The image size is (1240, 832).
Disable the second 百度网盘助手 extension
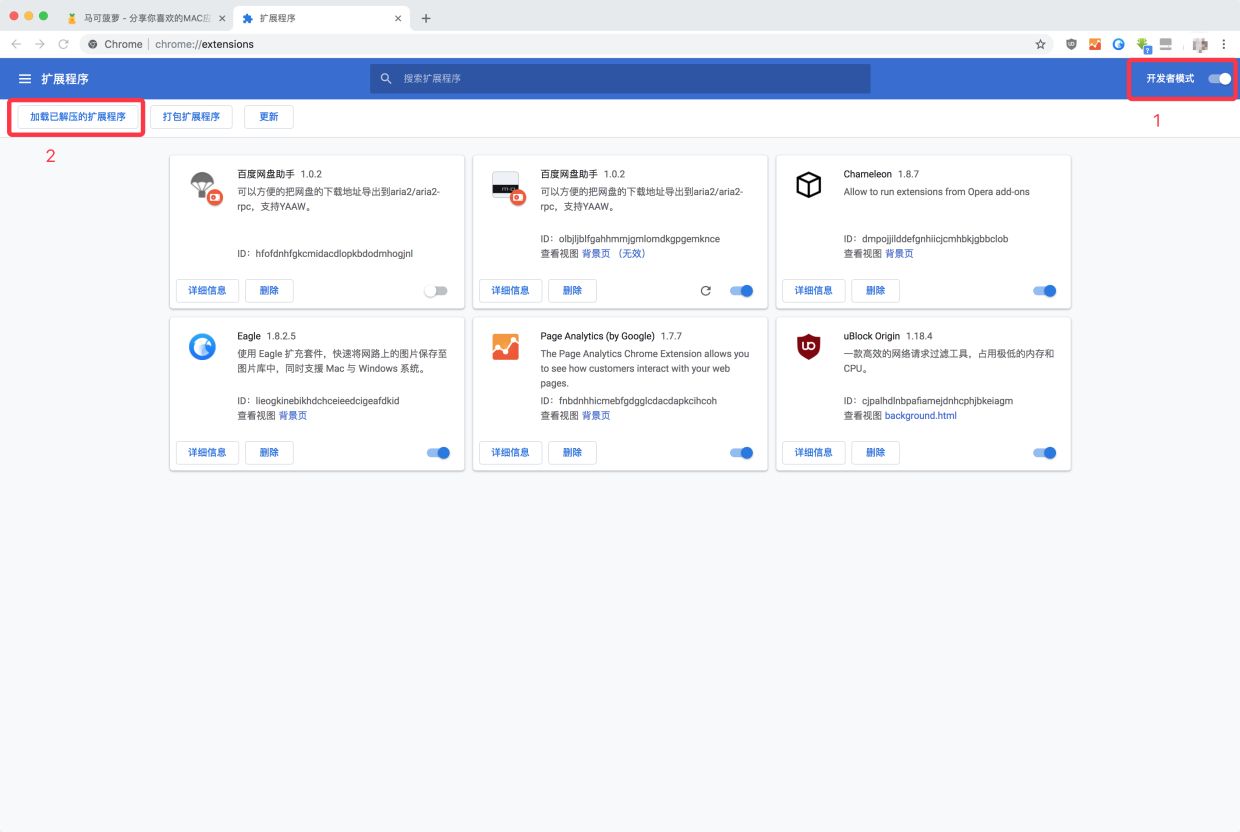click(741, 291)
